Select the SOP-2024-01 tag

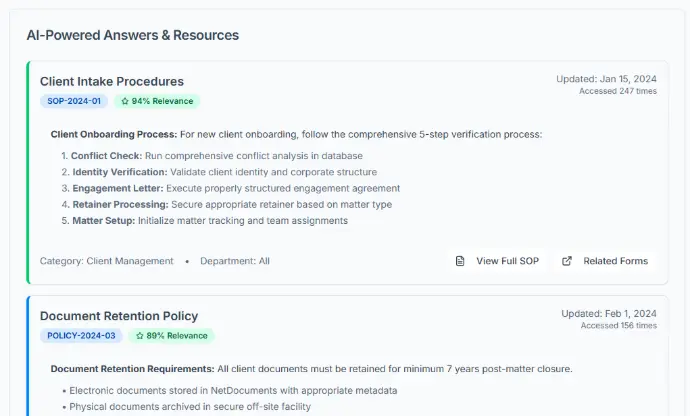(x=74, y=101)
